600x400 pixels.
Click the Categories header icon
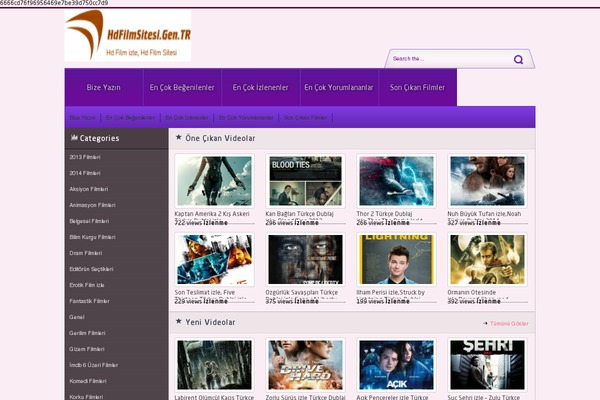coord(74,137)
